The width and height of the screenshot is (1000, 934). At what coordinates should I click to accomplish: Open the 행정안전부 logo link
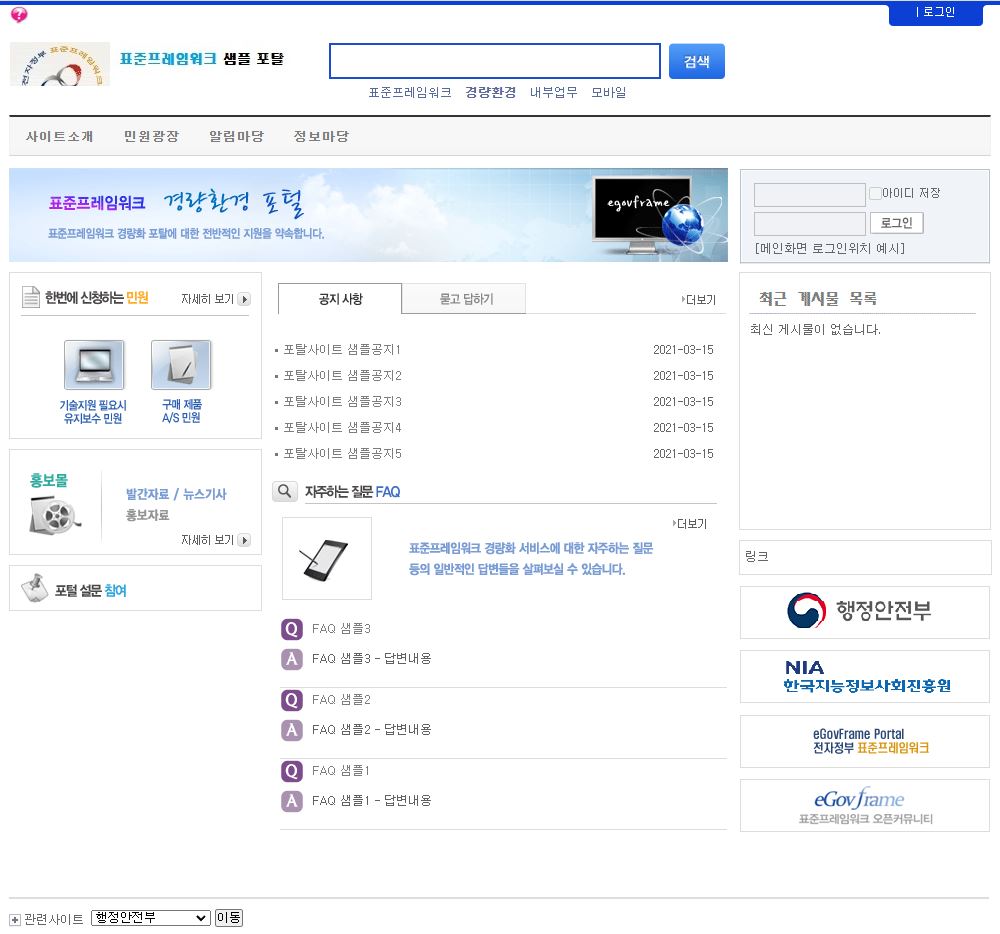864,611
